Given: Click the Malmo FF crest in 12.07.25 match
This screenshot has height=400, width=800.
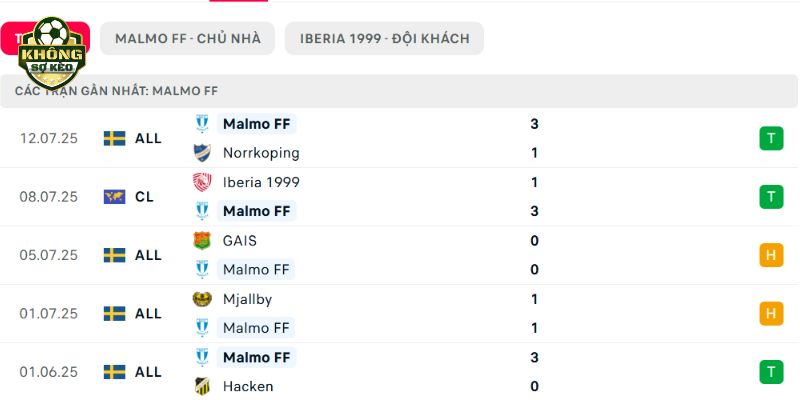Looking at the screenshot, I should [202, 124].
